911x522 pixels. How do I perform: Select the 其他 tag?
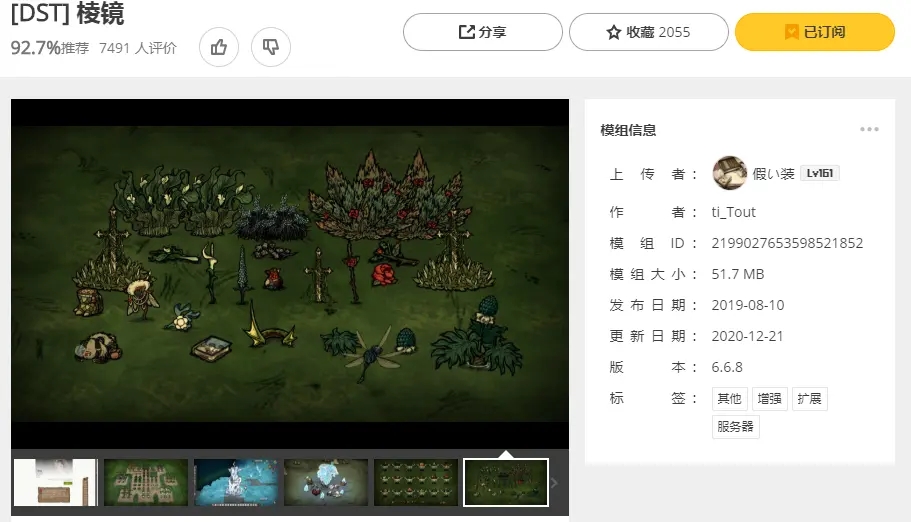click(729, 399)
